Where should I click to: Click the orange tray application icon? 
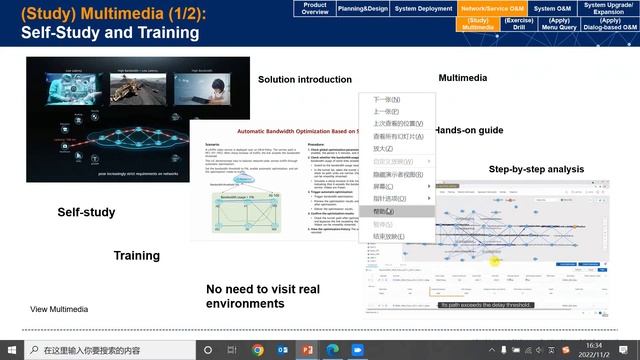[x=566, y=350]
